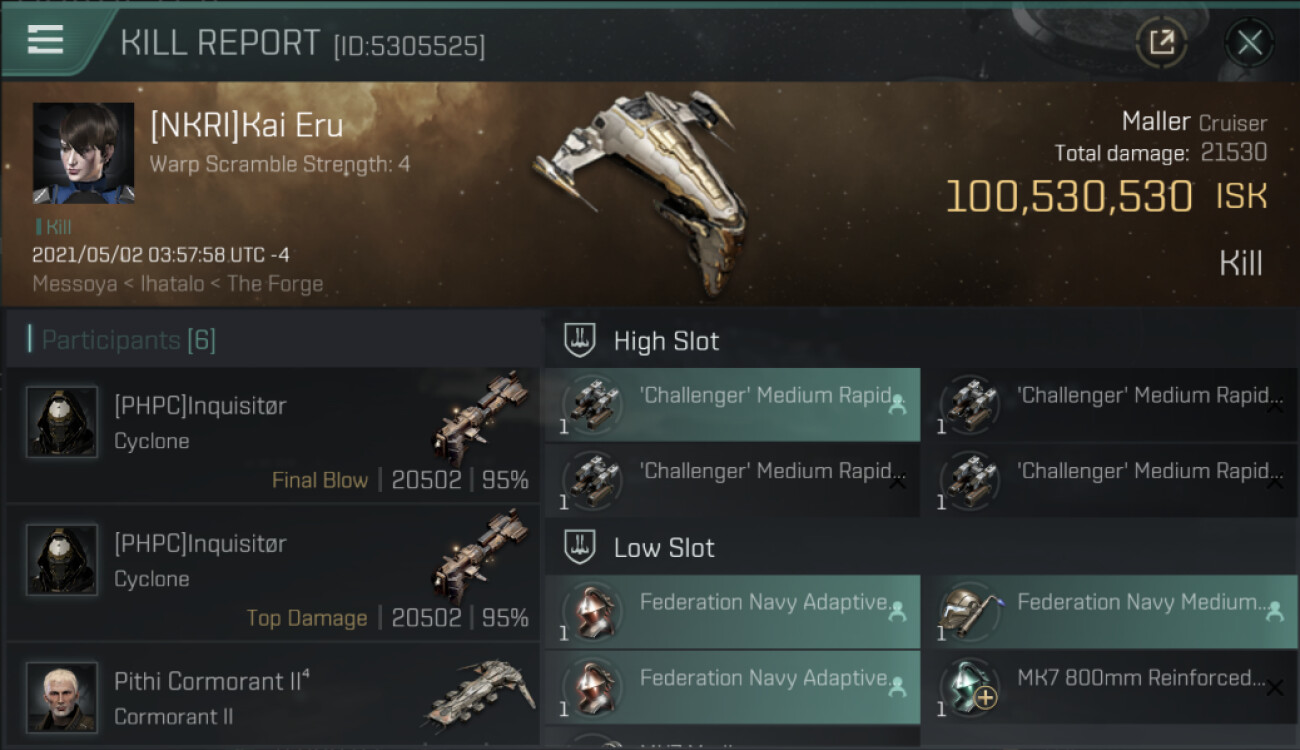
Task: Click the first Federation Navy Adaptive icon
Action: (593, 611)
